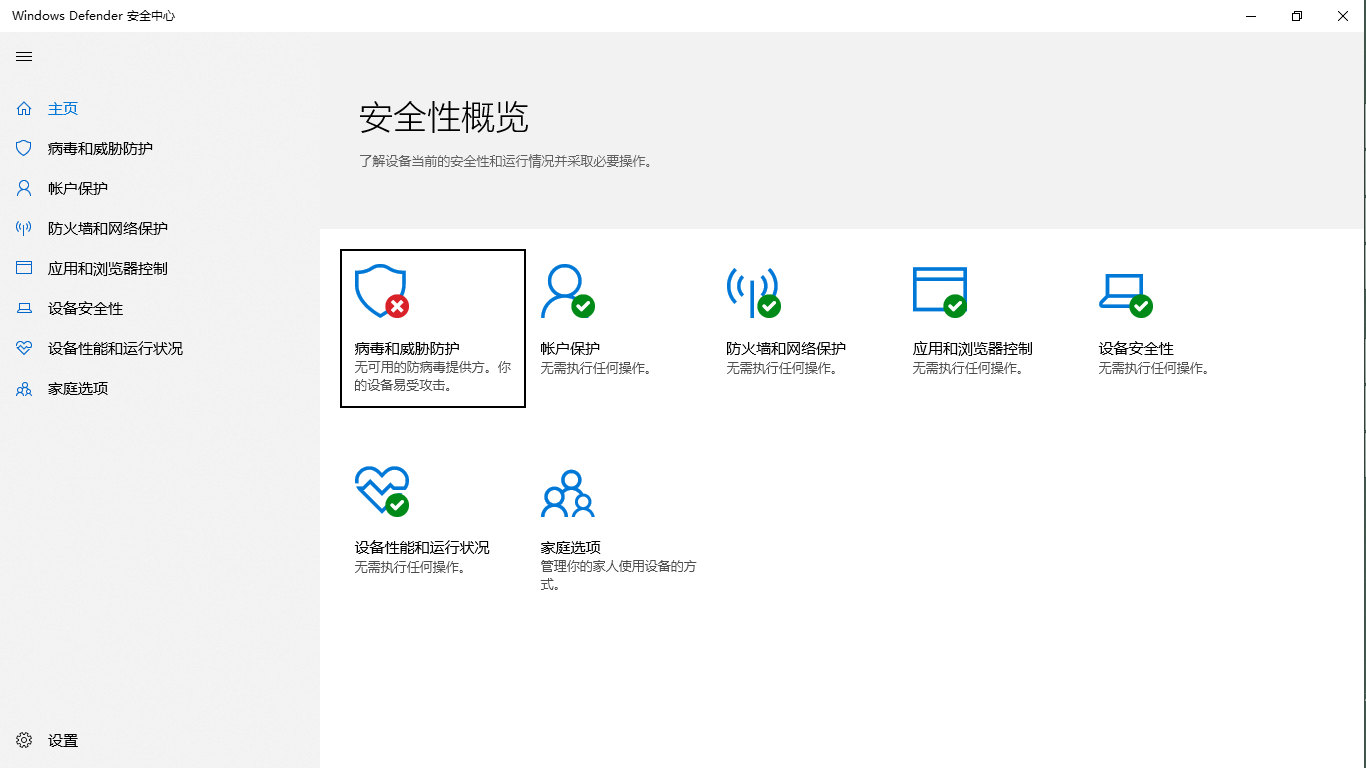Open 病毒和威胁防护 from sidebar
This screenshot has height=768, width=1366.
pos(100,148)
